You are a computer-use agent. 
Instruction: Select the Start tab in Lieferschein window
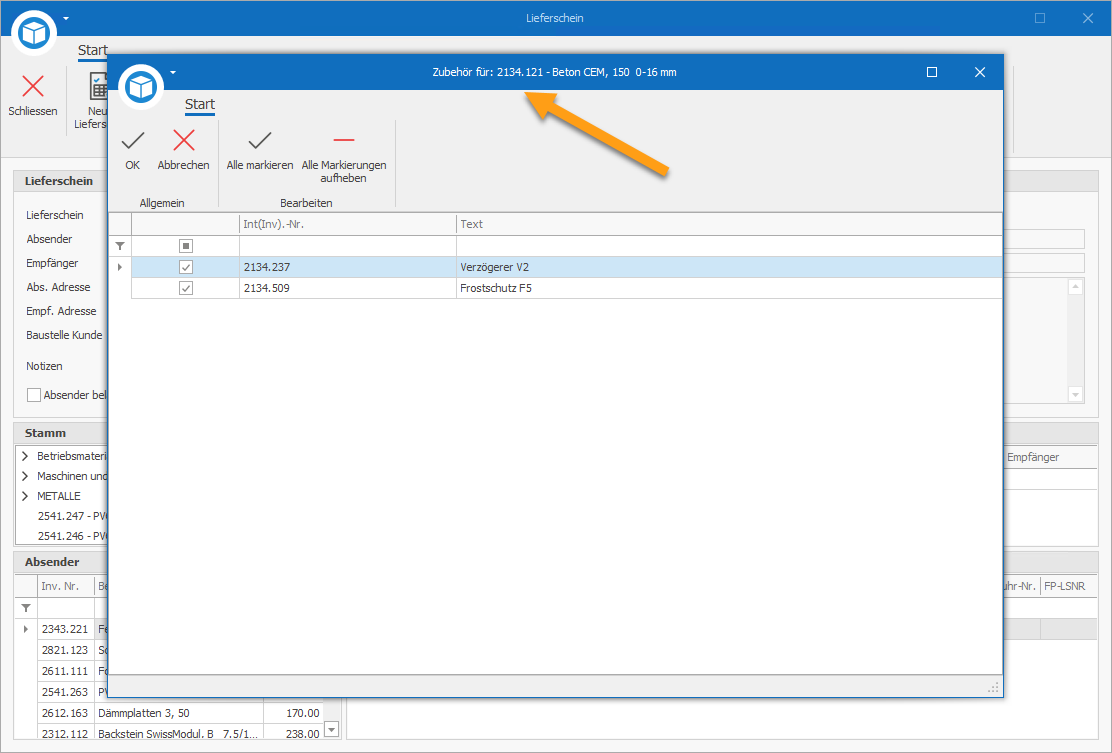tap(92, 50)
